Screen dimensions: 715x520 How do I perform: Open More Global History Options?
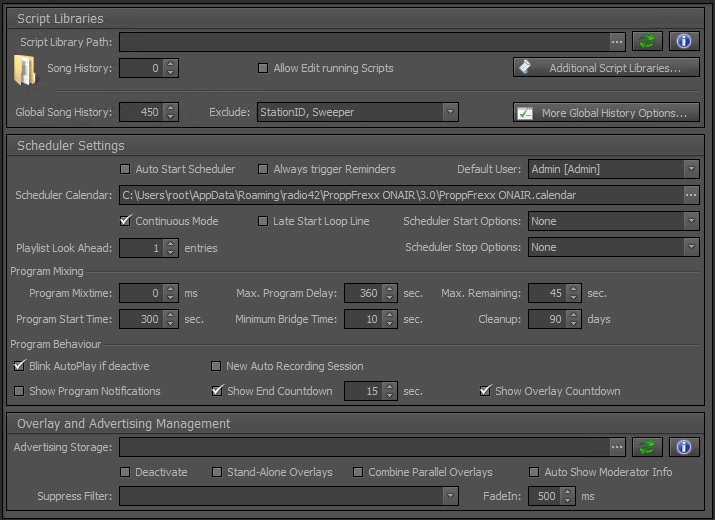point(606,112)
